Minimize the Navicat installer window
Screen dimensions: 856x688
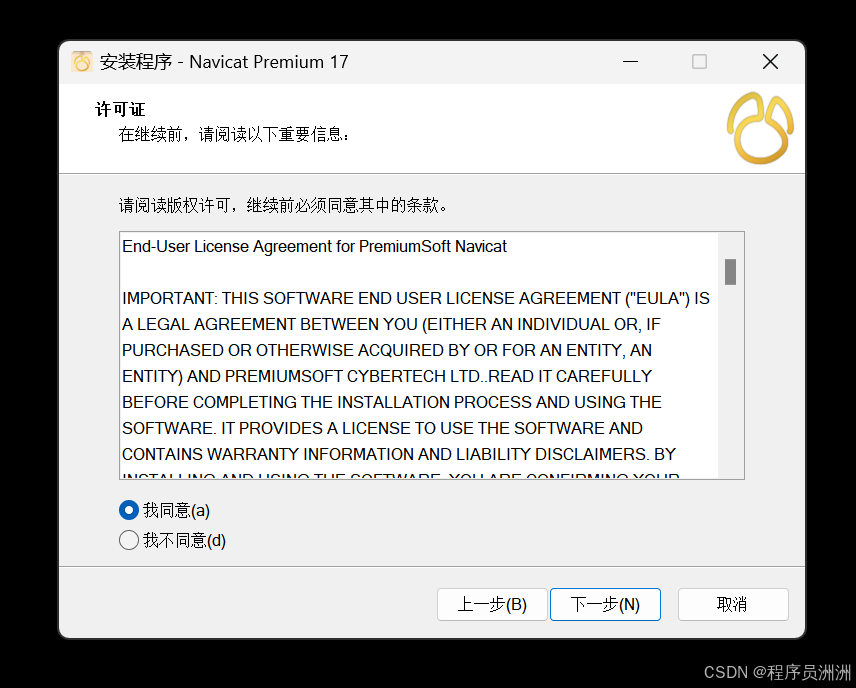631,62
